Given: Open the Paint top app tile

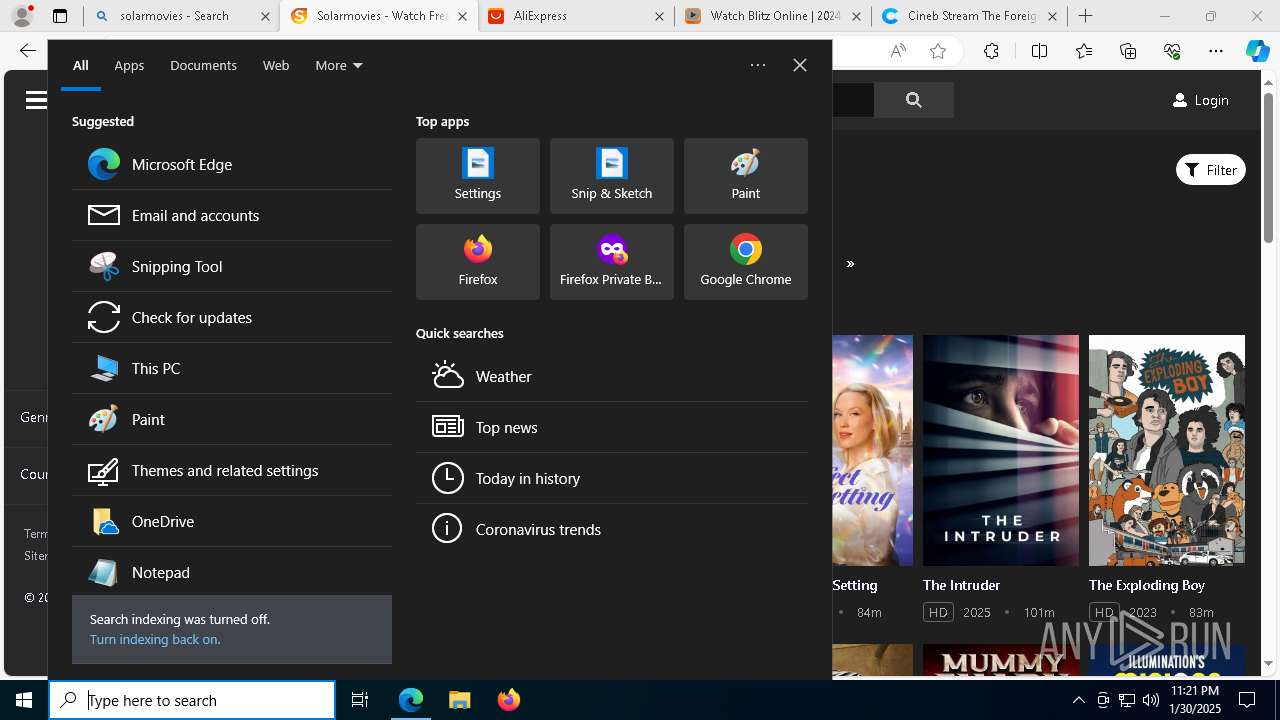Looking at the screenshot, I should click(x=746, y=176).
